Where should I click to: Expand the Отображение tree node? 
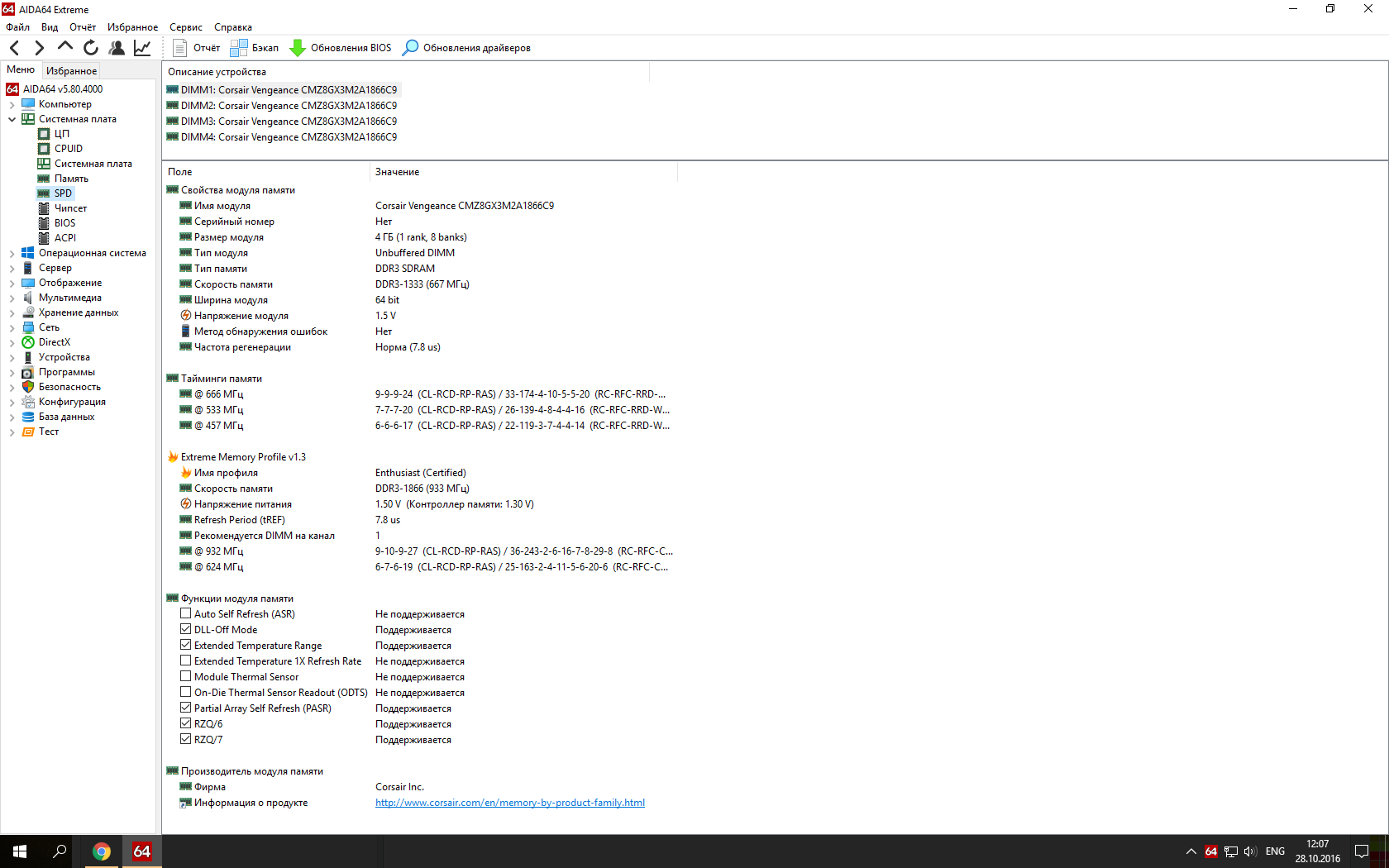(x=12, y=283)
